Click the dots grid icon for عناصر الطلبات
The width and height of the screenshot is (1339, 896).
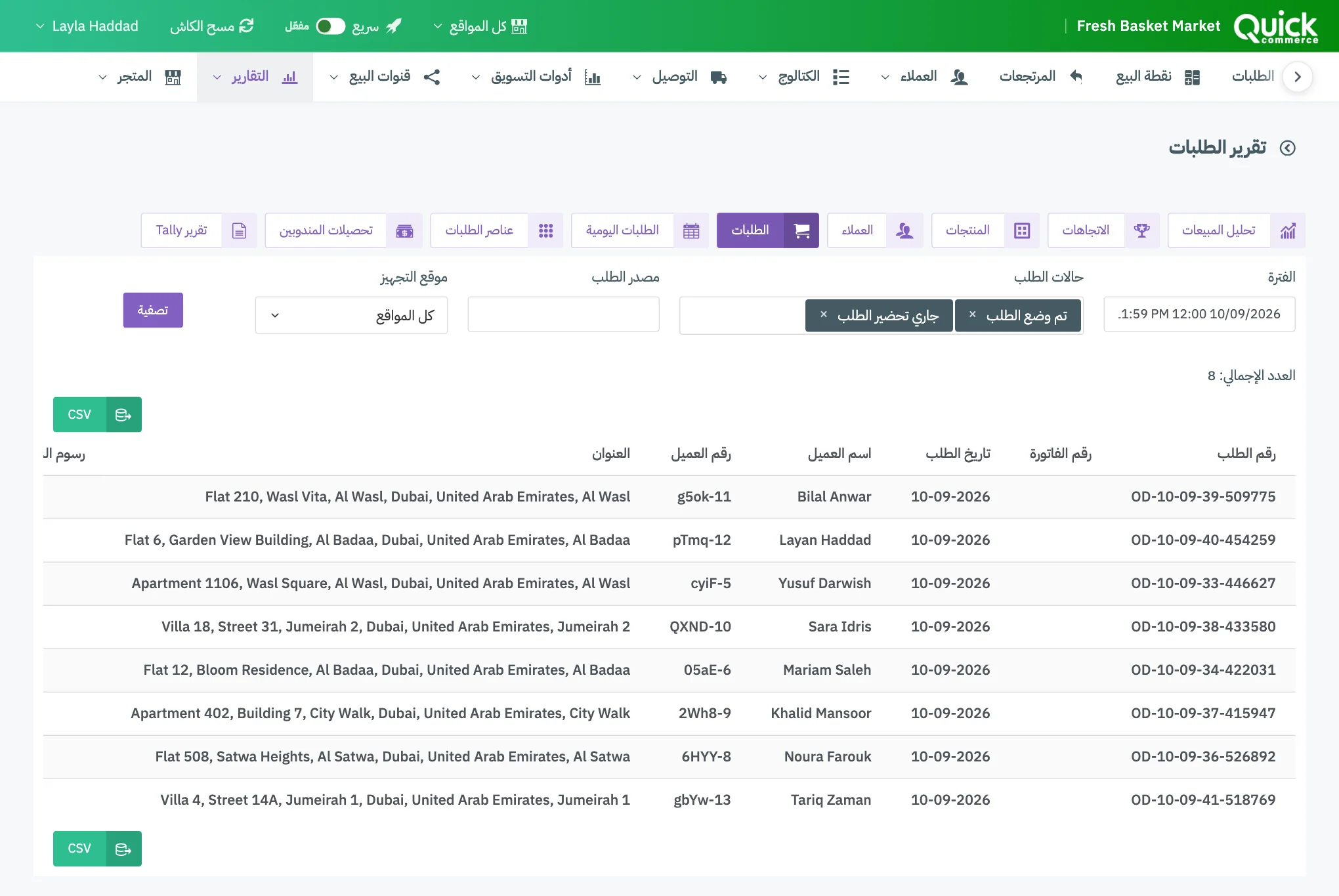tap(545, 230)
